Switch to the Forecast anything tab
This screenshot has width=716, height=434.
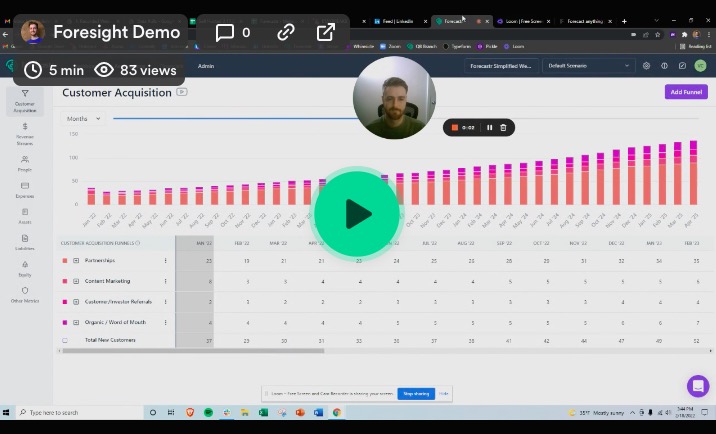(x=585, y=21)
